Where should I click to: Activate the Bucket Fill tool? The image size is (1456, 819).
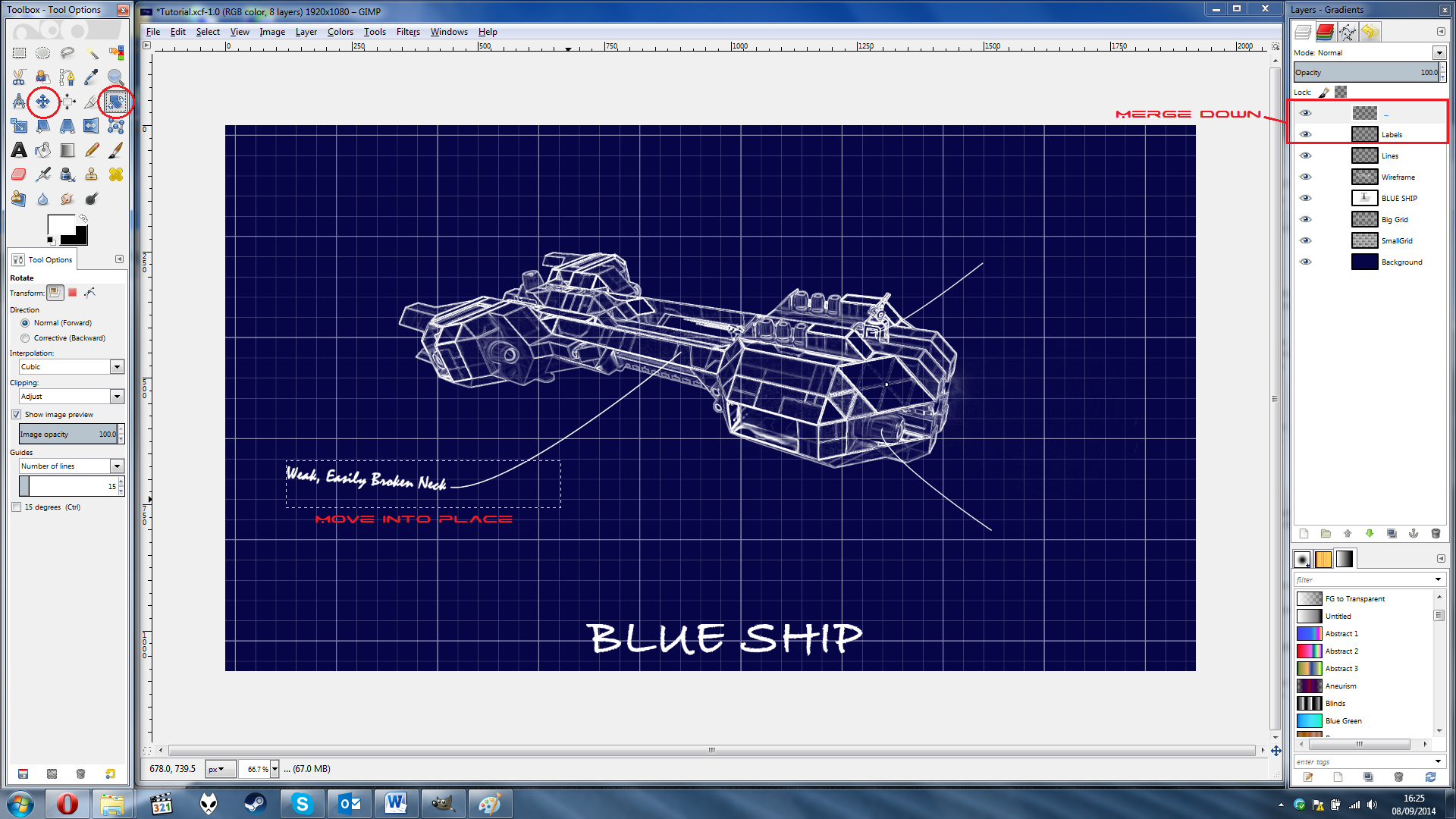(x=43, y=150)
